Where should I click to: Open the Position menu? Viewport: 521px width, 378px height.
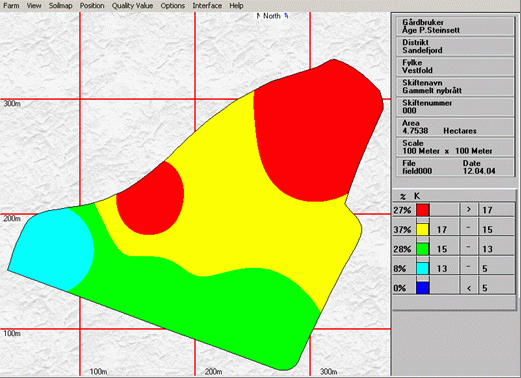pos(92,6)
